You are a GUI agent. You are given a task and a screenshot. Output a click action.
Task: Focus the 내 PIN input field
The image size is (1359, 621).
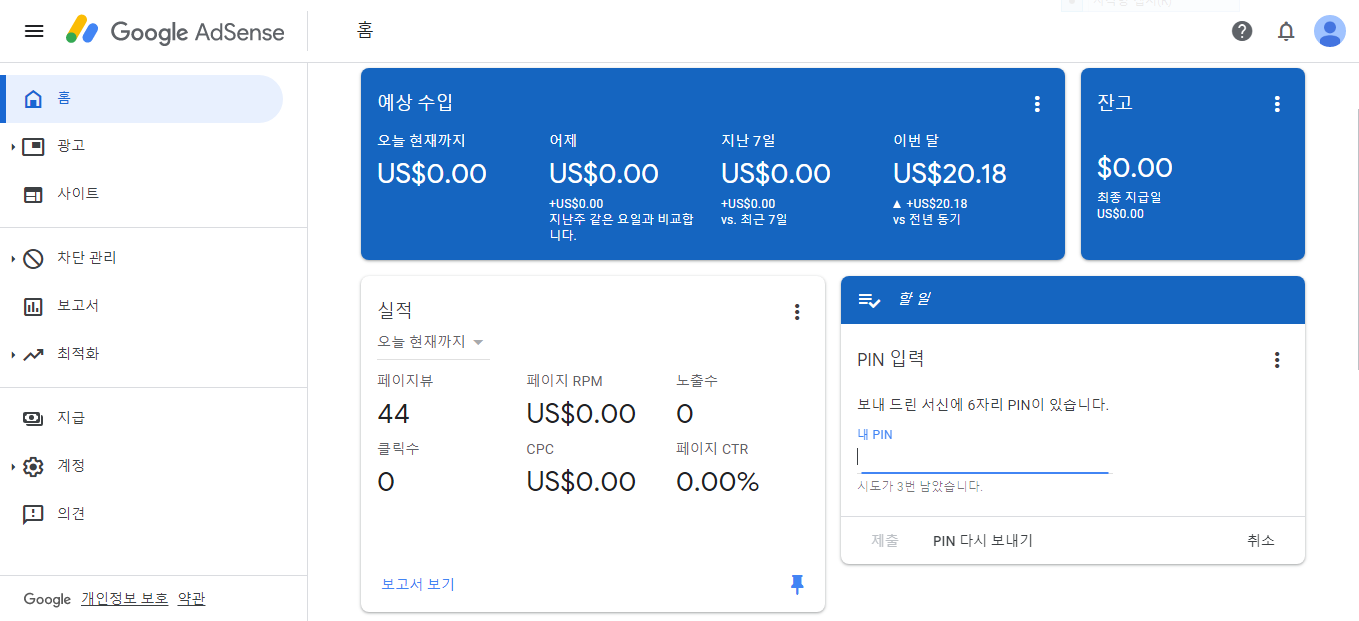click(x=983, y=458)
